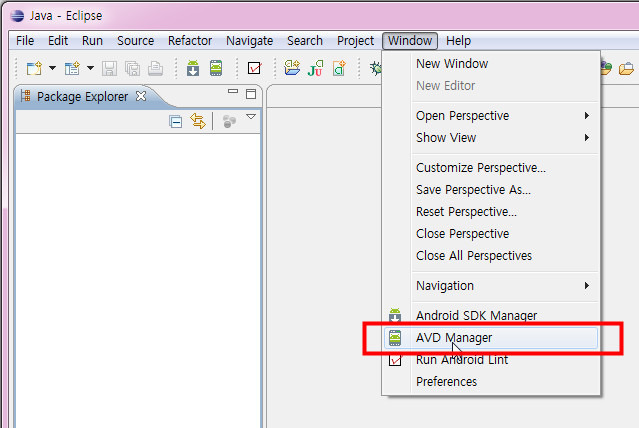Choose Close Perspective menu entry
639x428 pixels.
click(491, 234)
